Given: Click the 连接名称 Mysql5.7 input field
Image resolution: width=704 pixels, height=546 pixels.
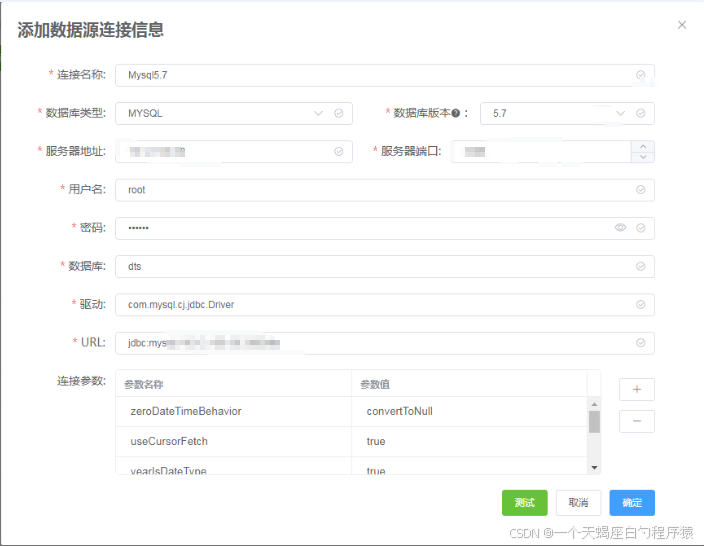Looking at the screenshot, I should click(384, 75).
